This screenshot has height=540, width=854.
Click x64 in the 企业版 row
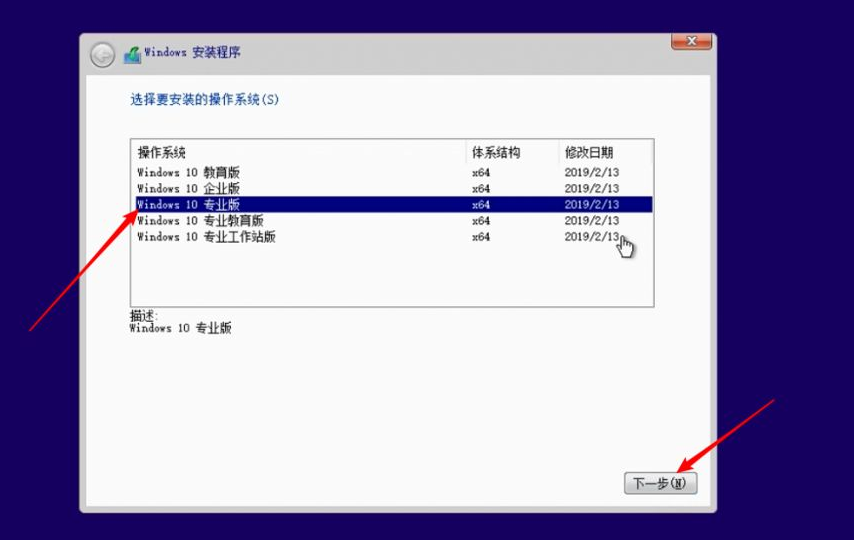[x=481, y=189]
